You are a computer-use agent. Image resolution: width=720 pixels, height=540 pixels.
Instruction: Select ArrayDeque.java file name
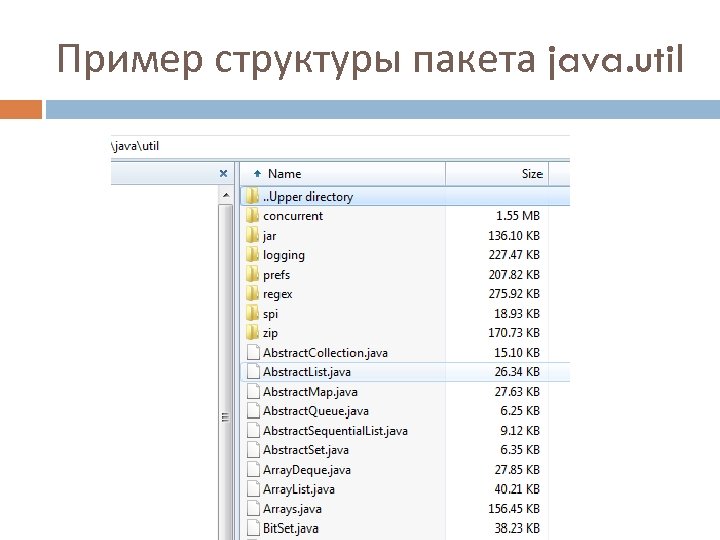307,470
